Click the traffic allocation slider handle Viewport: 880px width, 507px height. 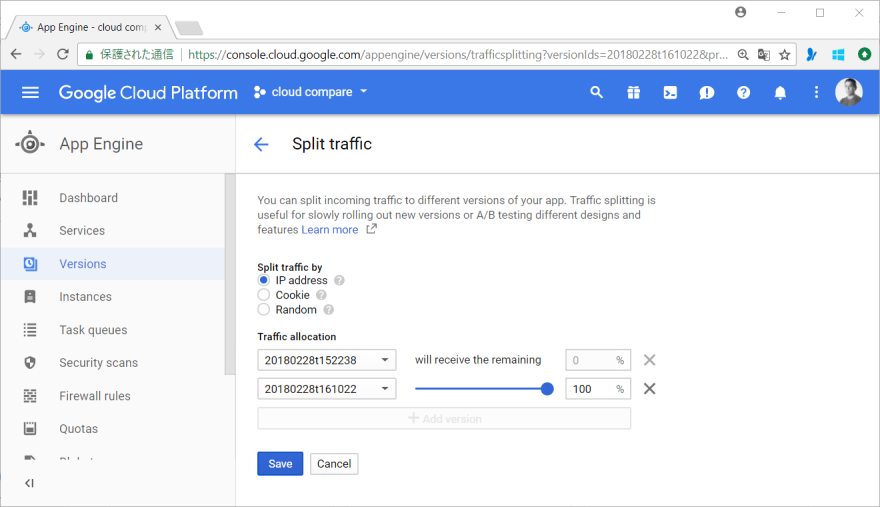pyautogui.click(x=547, y=389)
